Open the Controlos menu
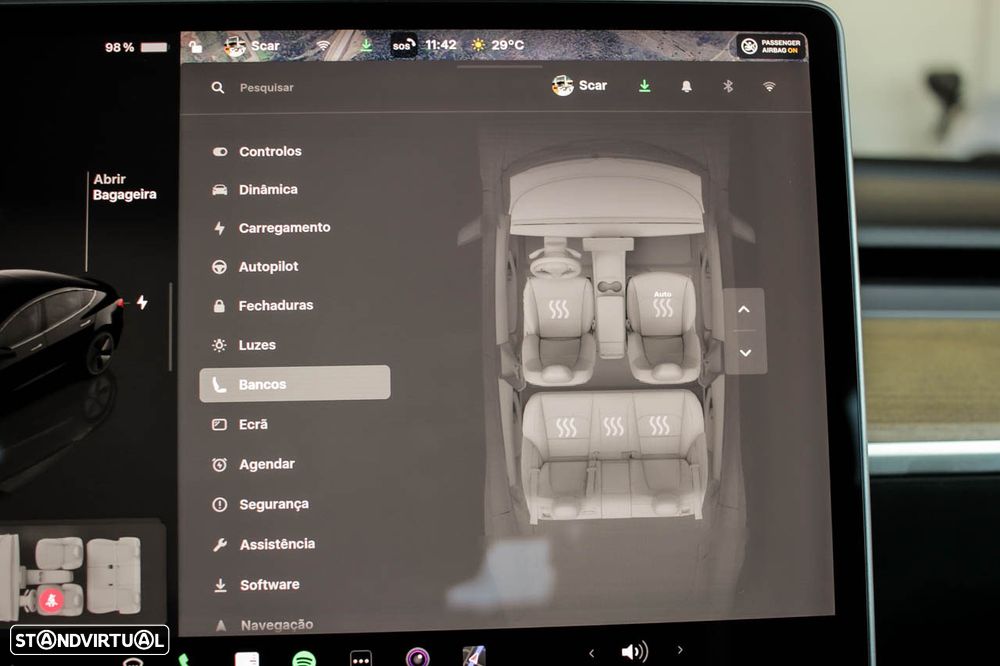 (257, 152)
